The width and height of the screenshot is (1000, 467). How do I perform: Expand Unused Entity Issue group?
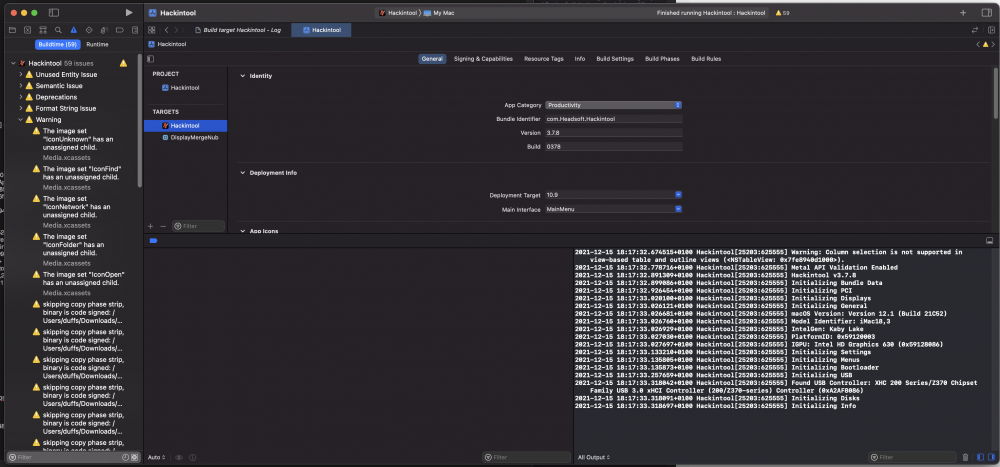click(20, 75)
